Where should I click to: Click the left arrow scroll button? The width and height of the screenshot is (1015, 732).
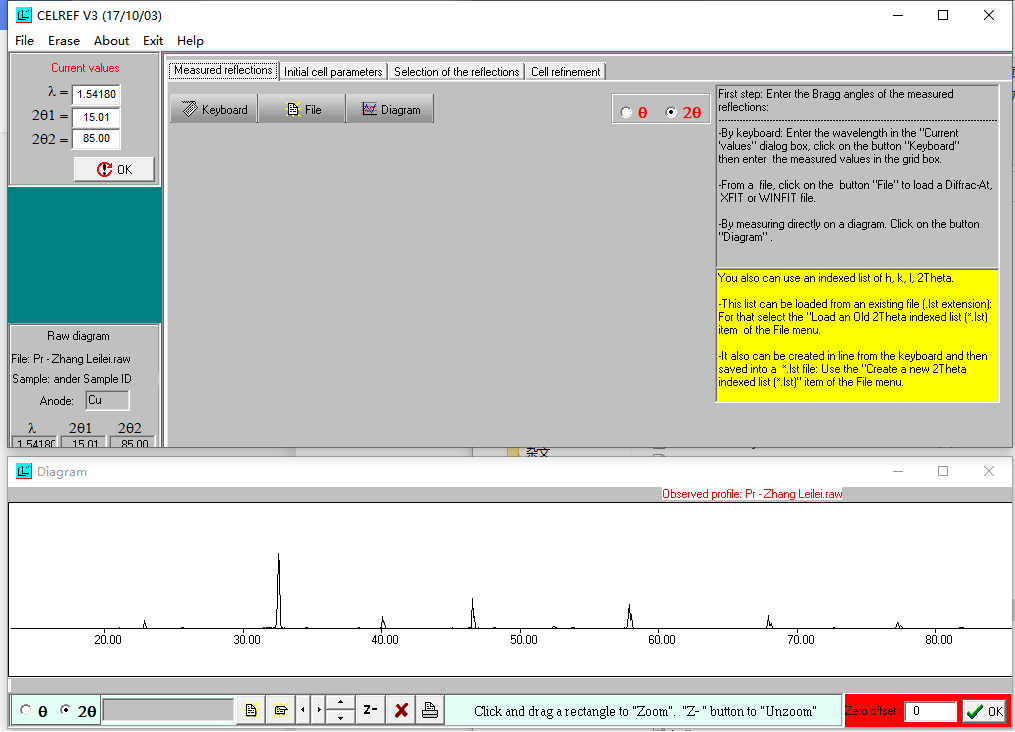tap(304, 710)
